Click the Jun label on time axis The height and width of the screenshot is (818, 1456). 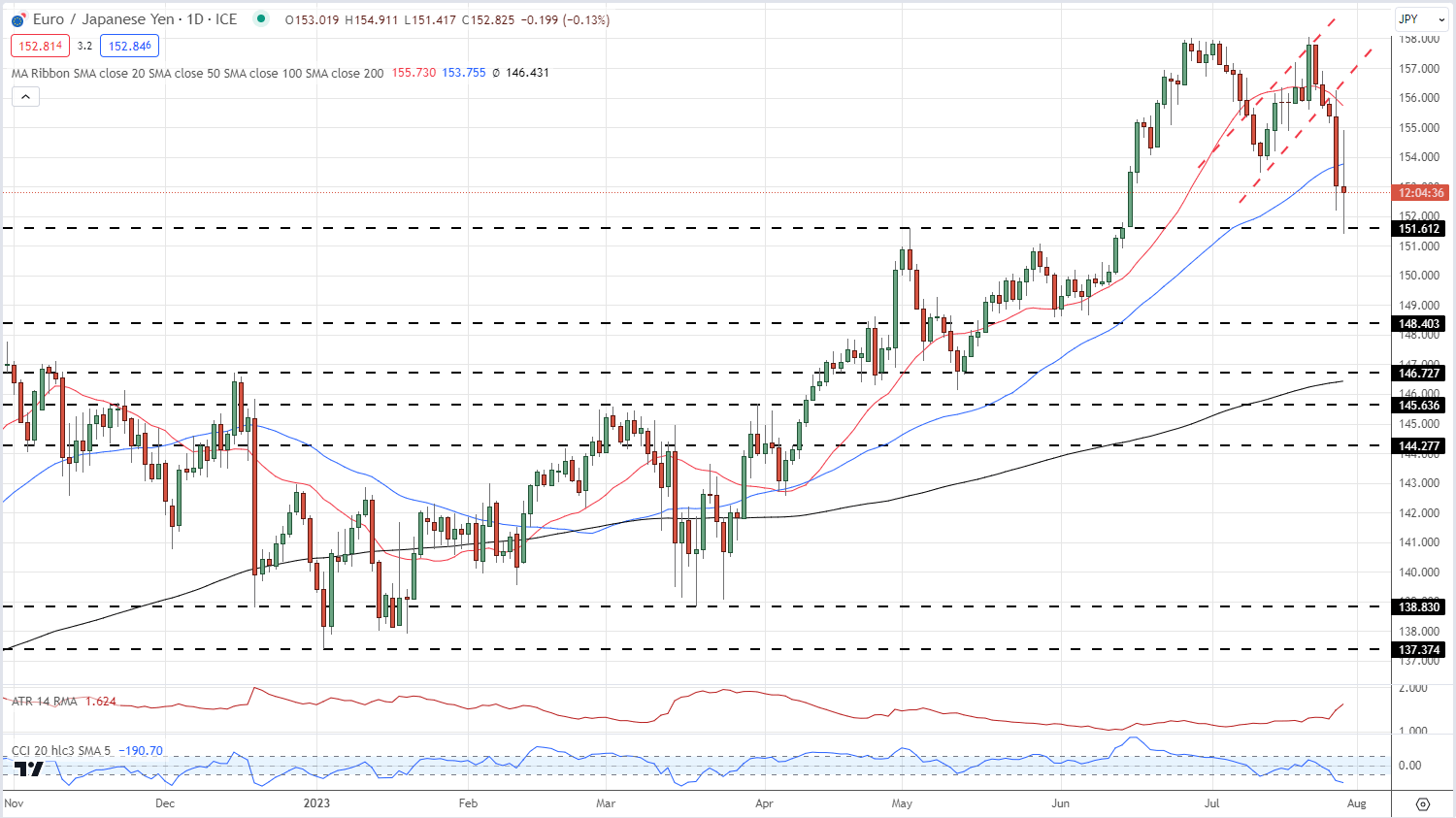point(1060,803)
